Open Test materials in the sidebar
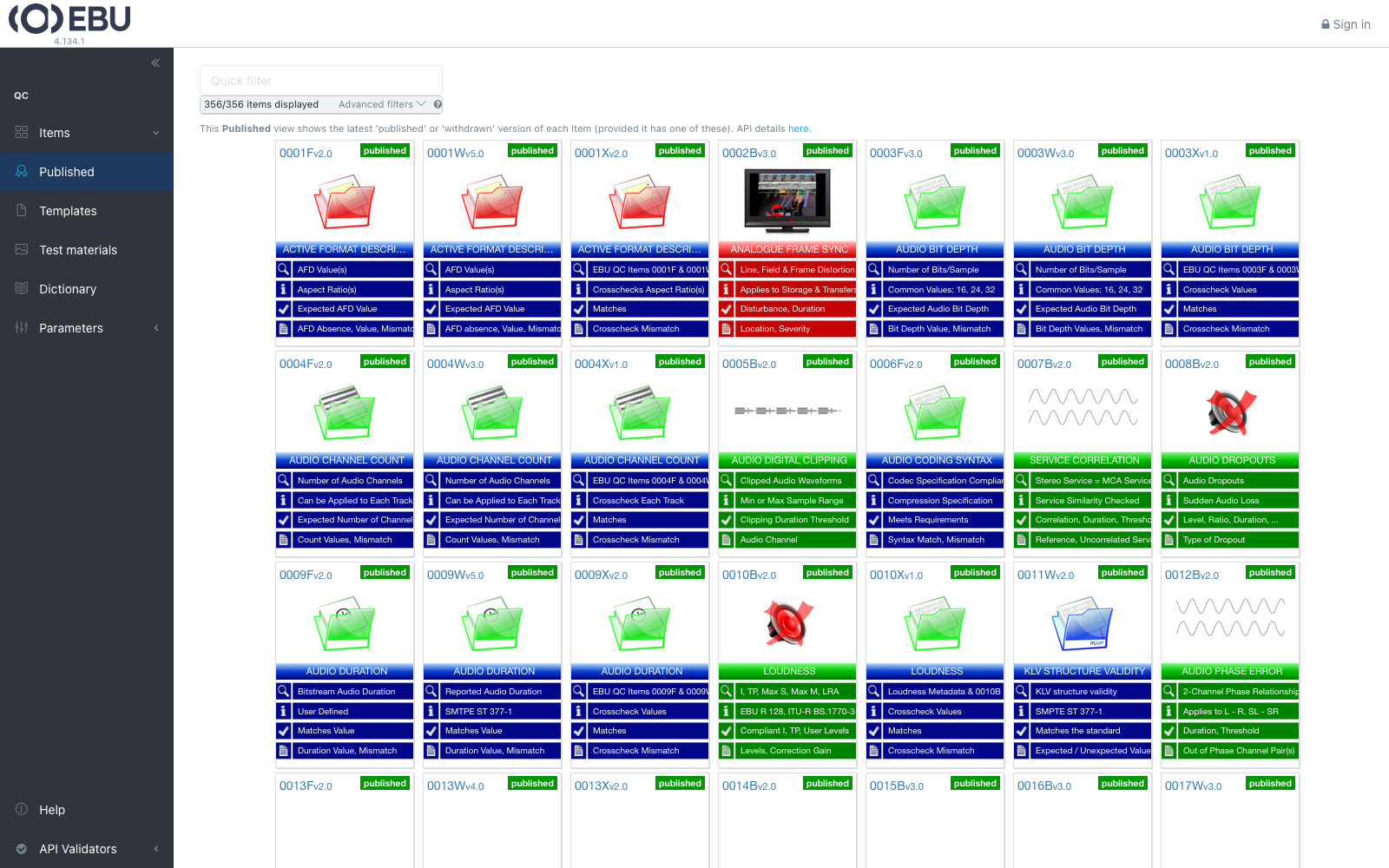Image resolution: width=1389 pixels, height=868 pixels. point(87,250)
